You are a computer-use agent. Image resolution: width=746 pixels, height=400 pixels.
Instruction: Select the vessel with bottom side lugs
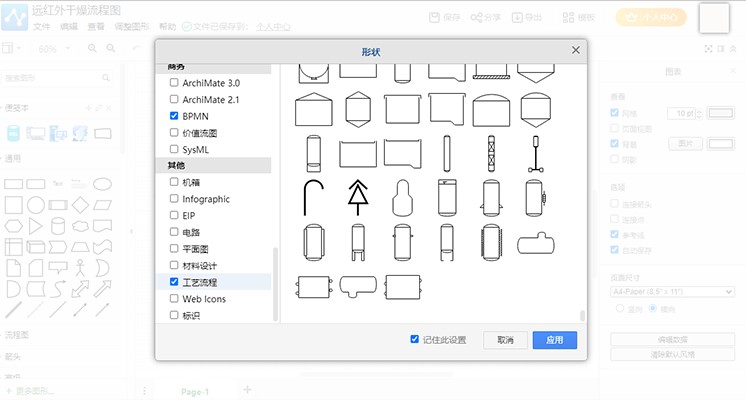pos(491,198)
